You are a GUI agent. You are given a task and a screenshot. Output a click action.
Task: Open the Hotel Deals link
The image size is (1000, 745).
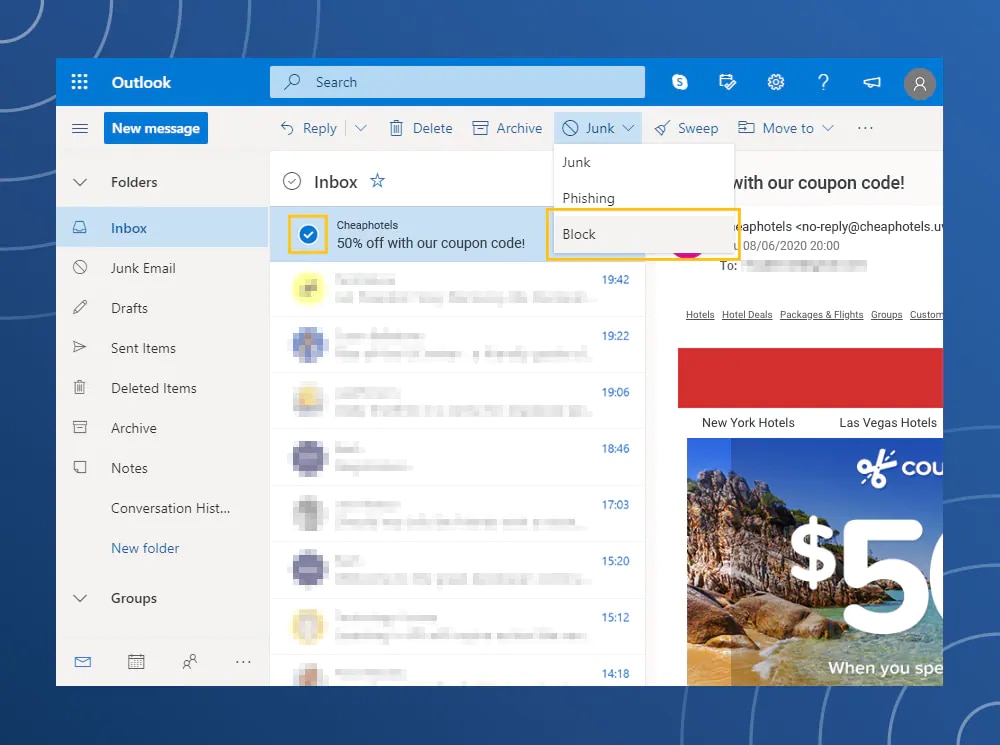[x=747, y=314]
